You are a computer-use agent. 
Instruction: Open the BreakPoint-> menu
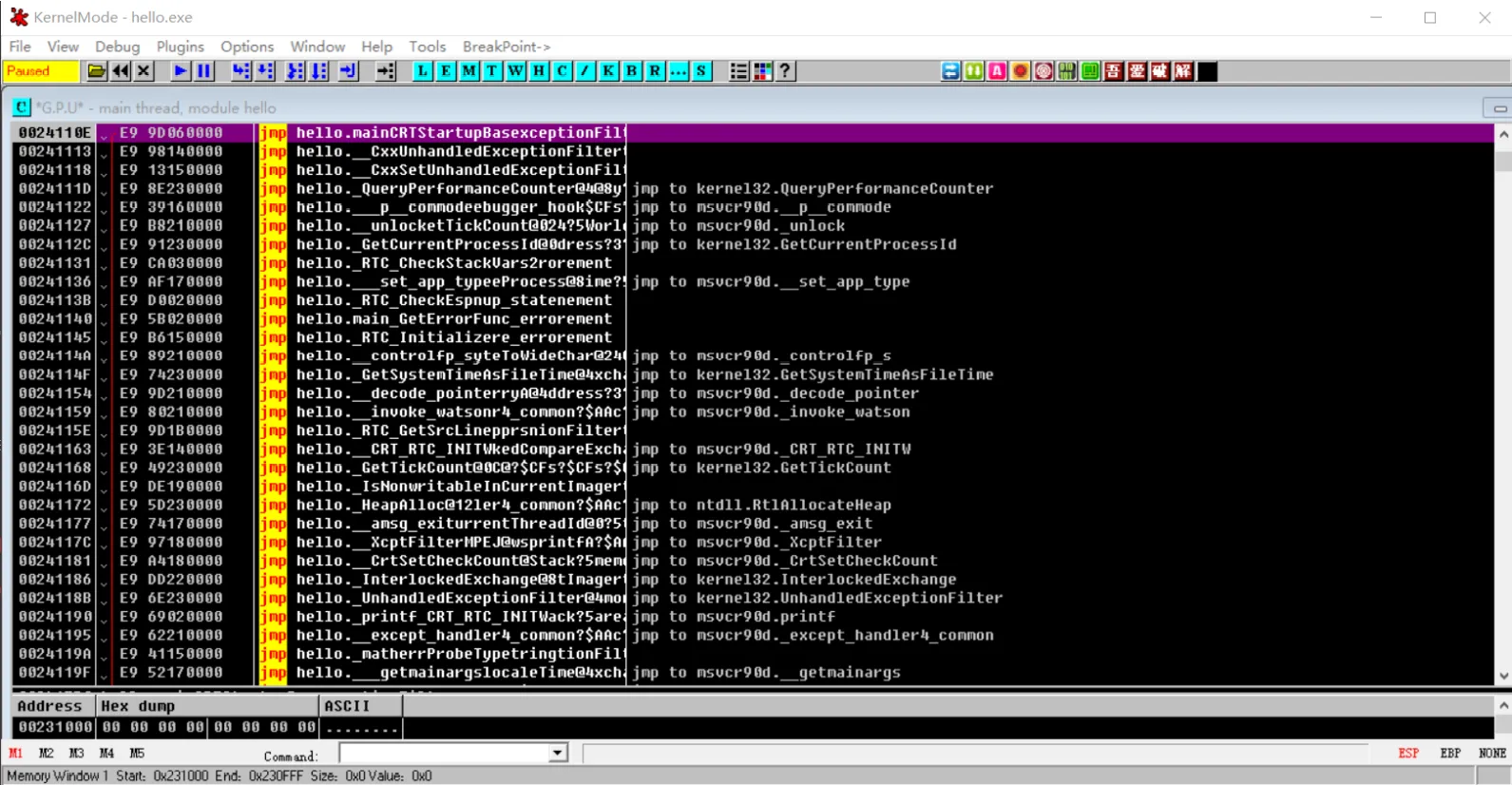506,47
